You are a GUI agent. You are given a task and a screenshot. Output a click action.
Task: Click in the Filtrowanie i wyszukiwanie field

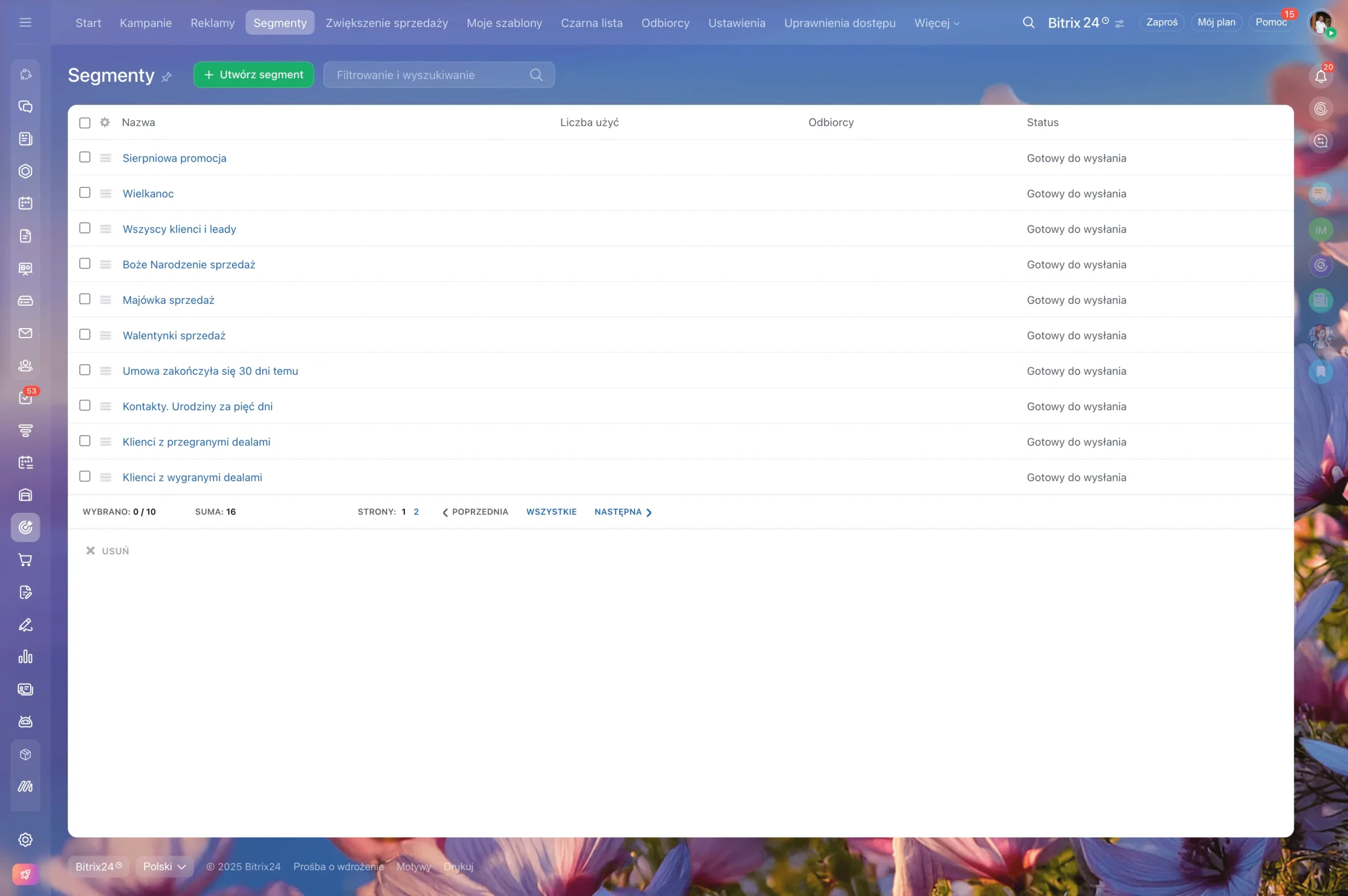[x=438, y=75]
